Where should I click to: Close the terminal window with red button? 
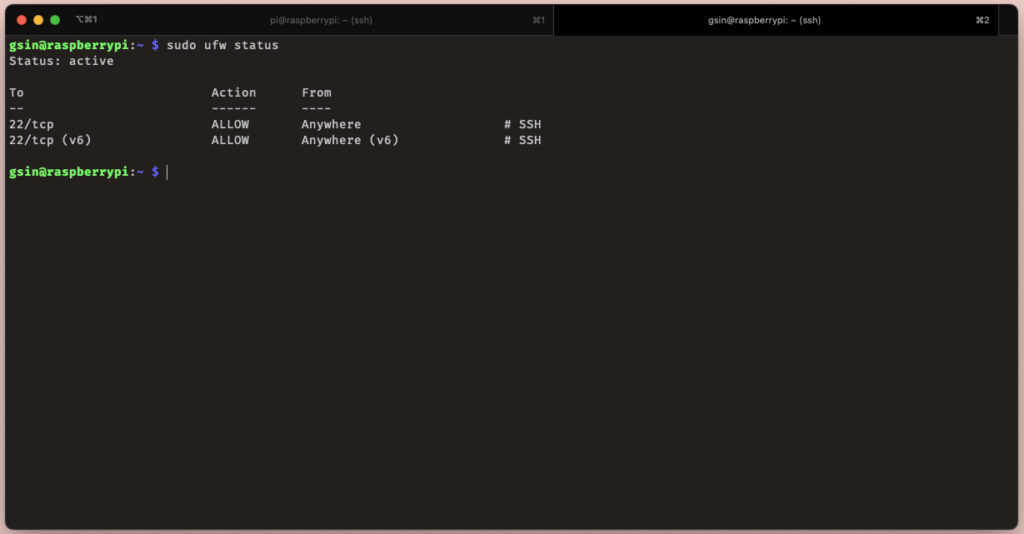(22, 20)
